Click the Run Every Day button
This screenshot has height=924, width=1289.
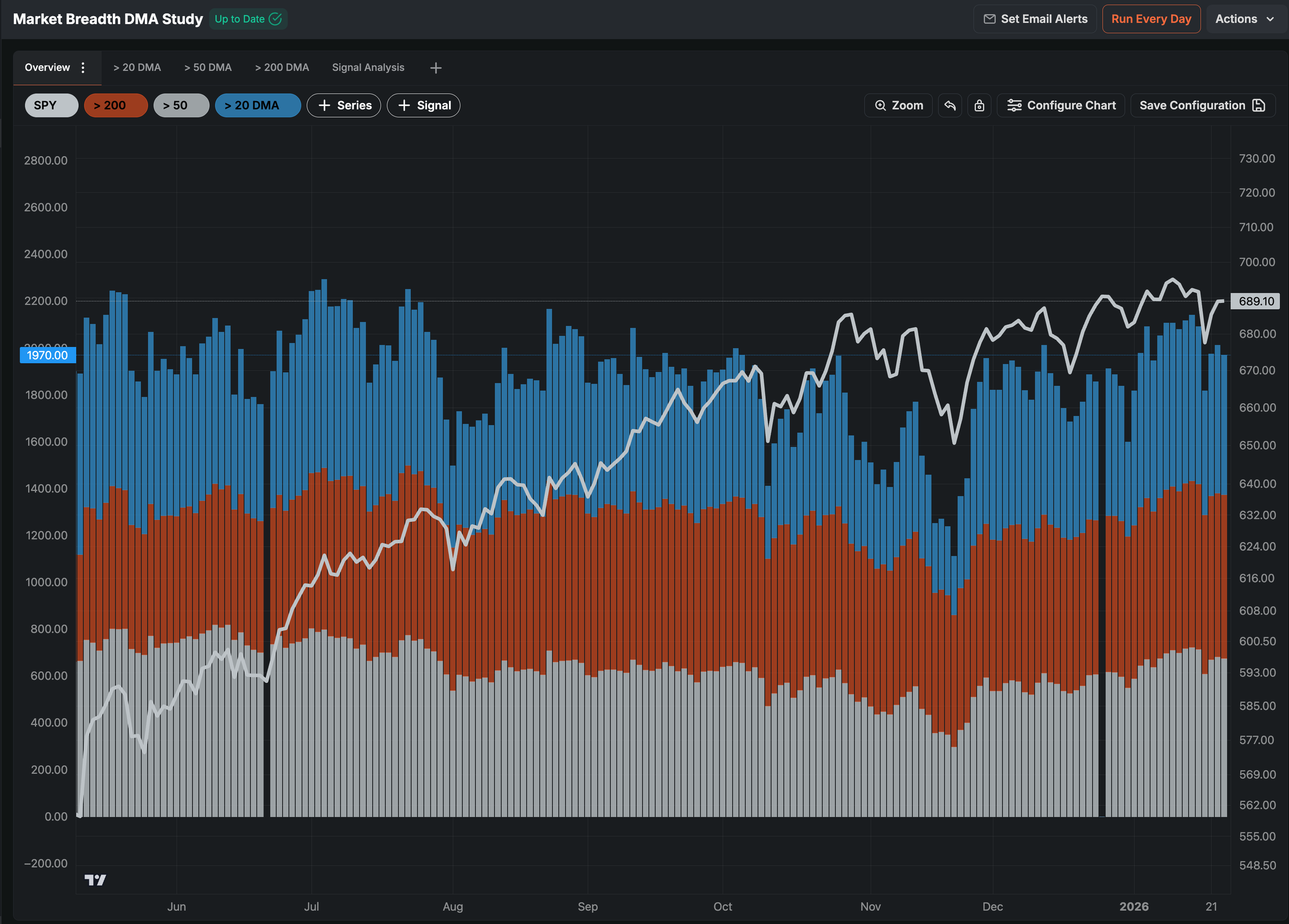click(x=1151, y=19)
